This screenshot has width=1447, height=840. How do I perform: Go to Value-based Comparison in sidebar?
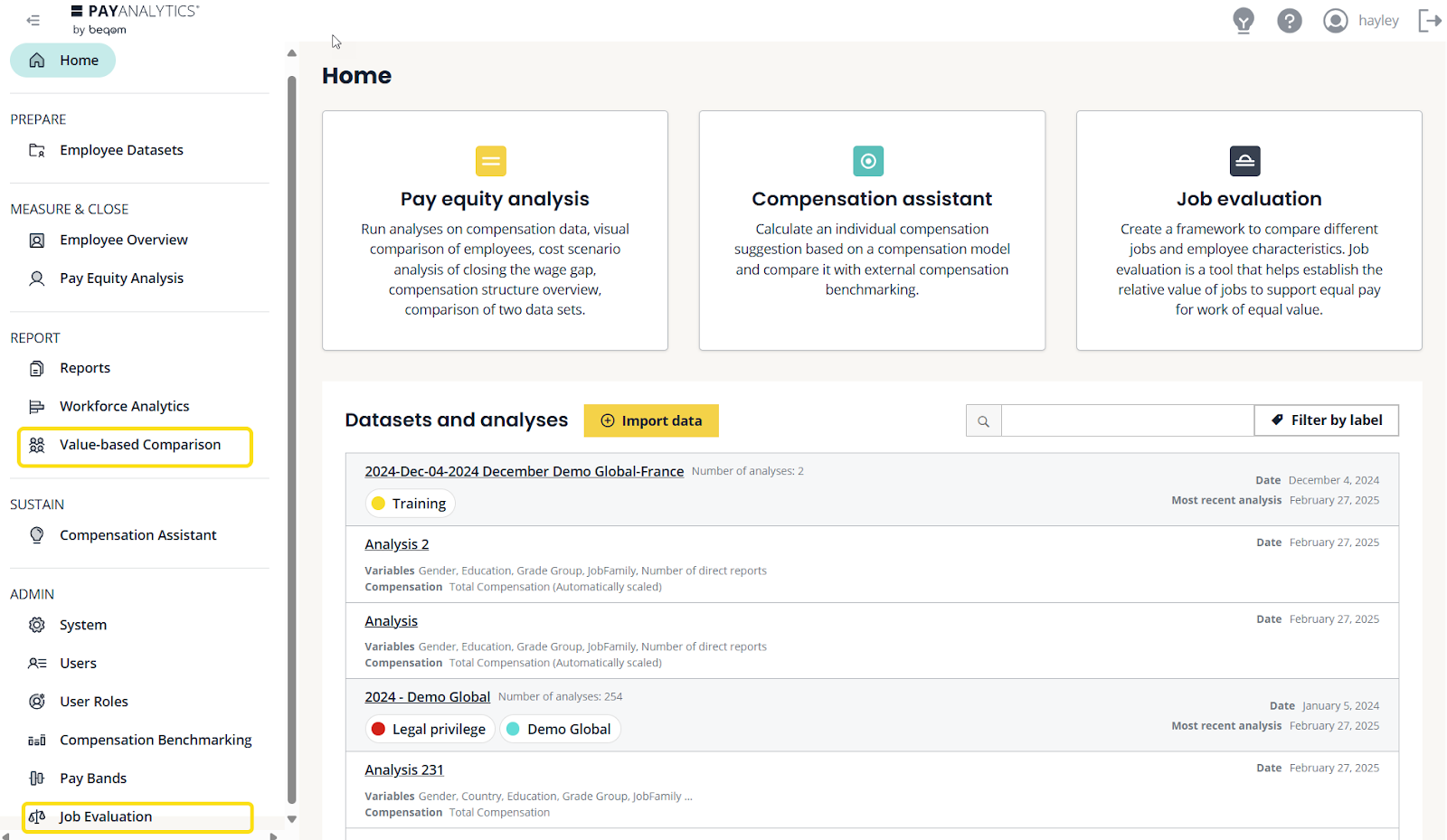pos(139,445)
